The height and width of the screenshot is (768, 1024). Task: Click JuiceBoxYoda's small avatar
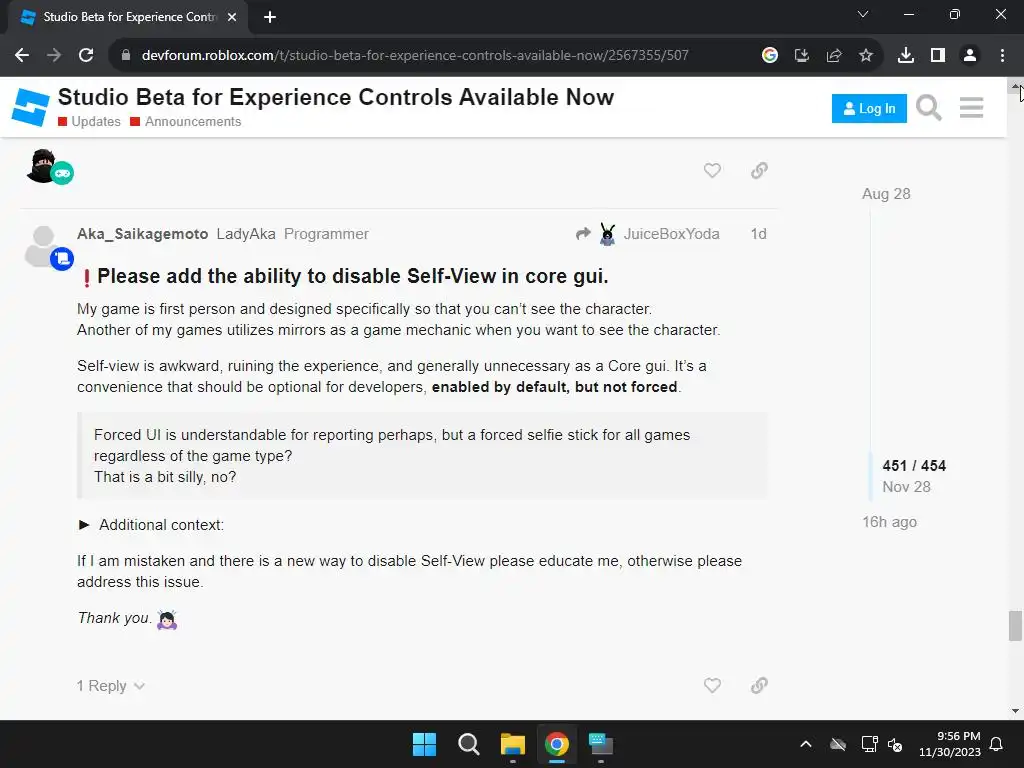click(607, 234)
